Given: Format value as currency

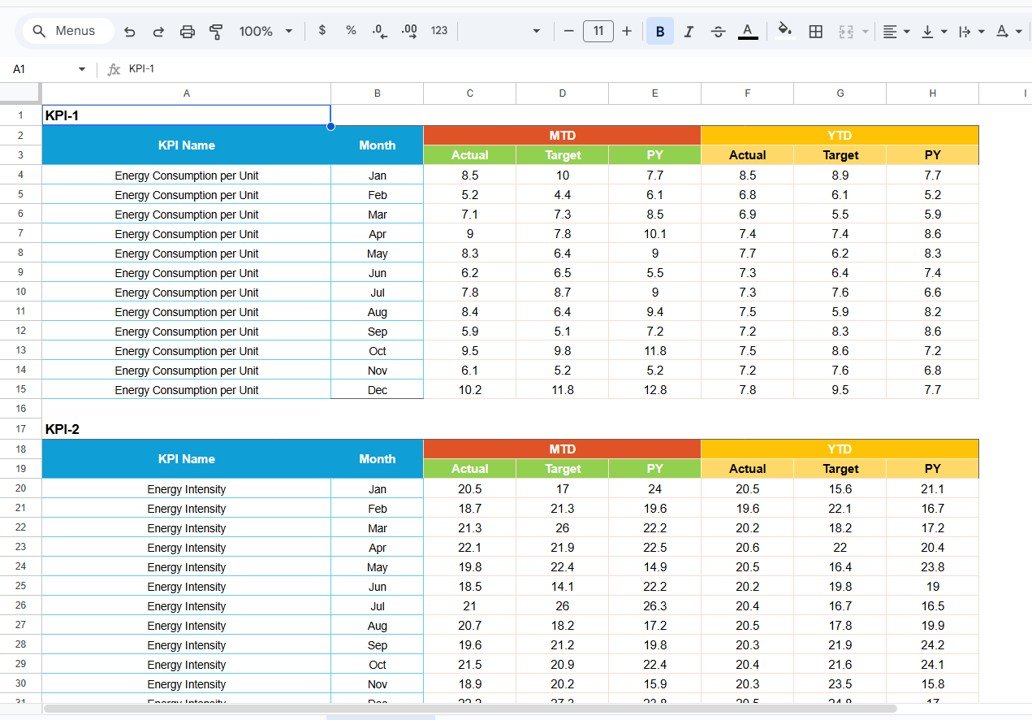Looking at the screenshot, I should pos(321,31).
